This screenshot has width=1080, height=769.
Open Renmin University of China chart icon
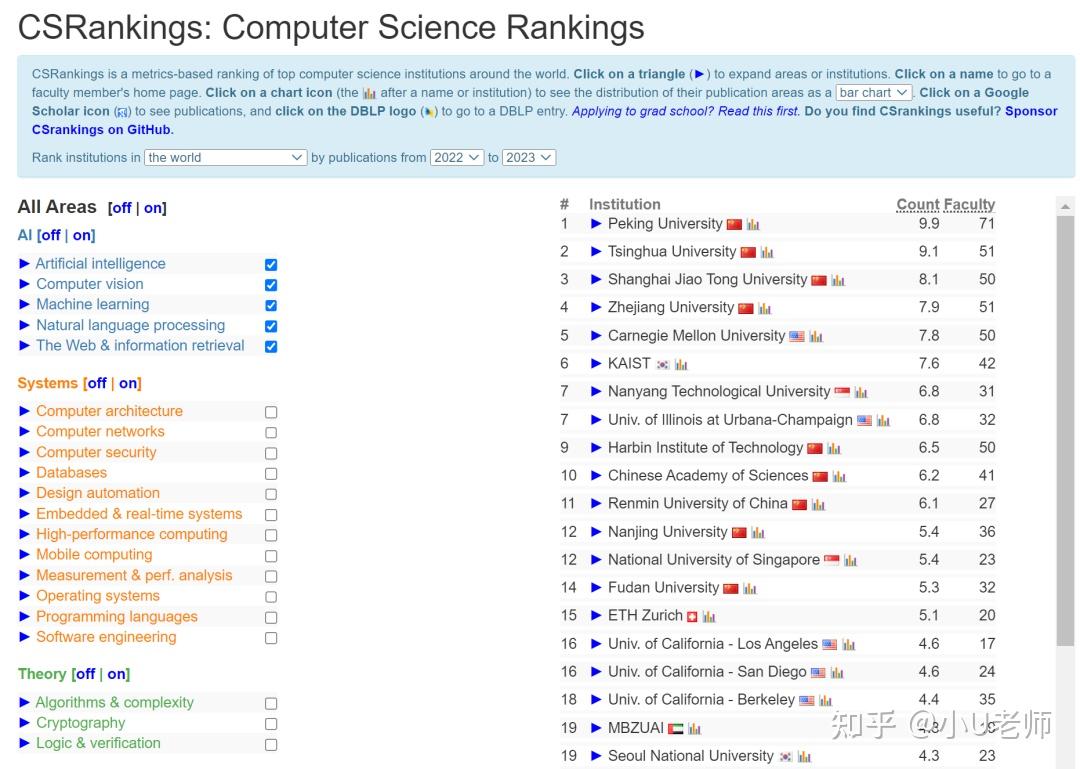click(818, 505)
